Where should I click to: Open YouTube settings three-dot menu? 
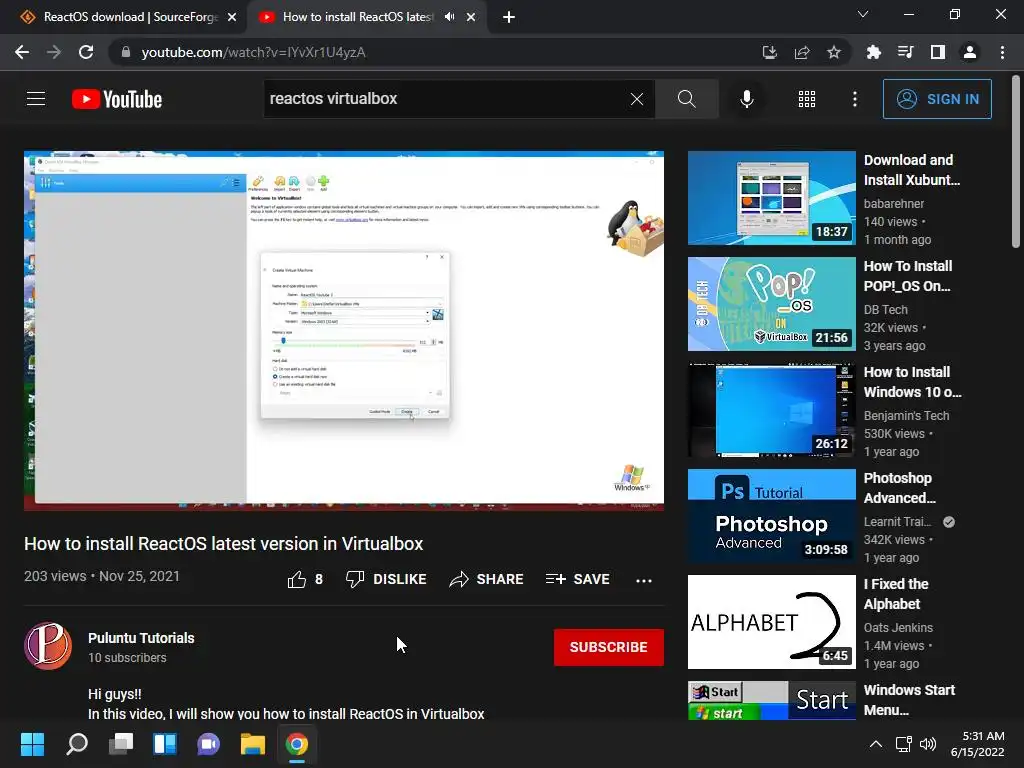(x=855, y=99)
